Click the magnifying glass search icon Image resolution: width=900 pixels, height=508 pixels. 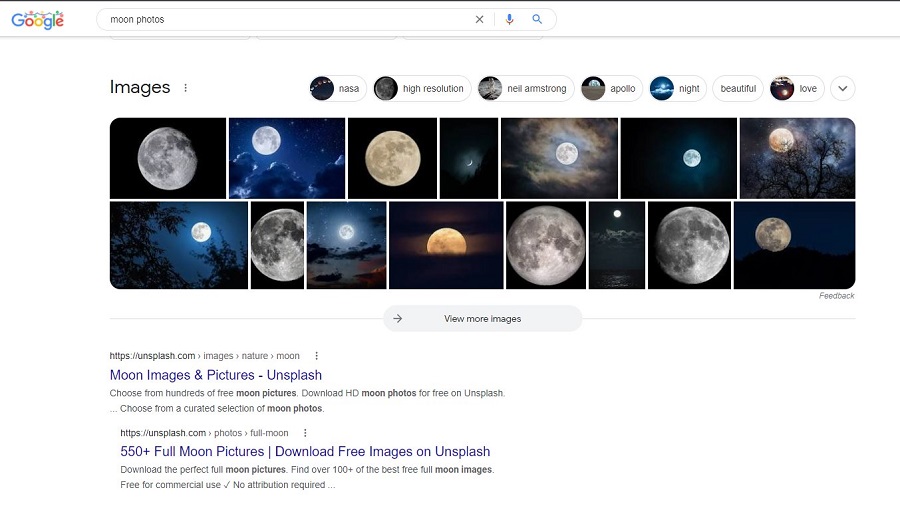pyautogui.click(x=537, y=19)
